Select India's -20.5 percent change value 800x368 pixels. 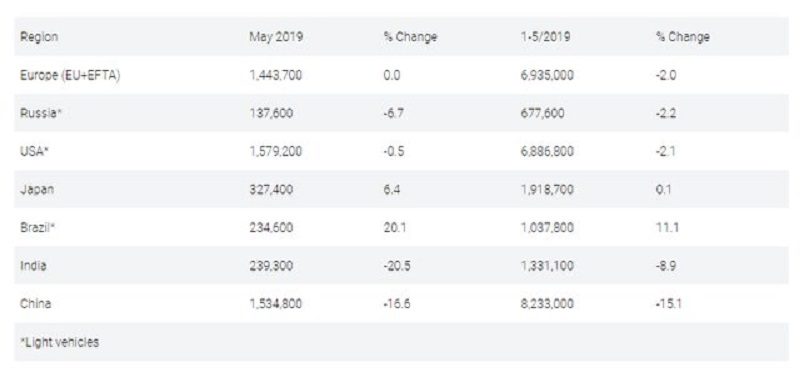click(x=397, y=265)
